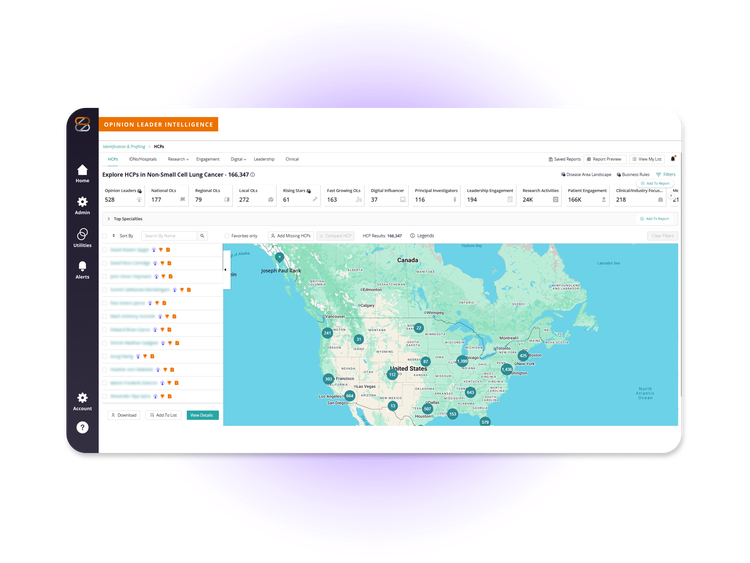The width and height of the screenshot is (750, 563).
Task: Select the Rising Stars 61 card
Action: click(x=300, y=196)
